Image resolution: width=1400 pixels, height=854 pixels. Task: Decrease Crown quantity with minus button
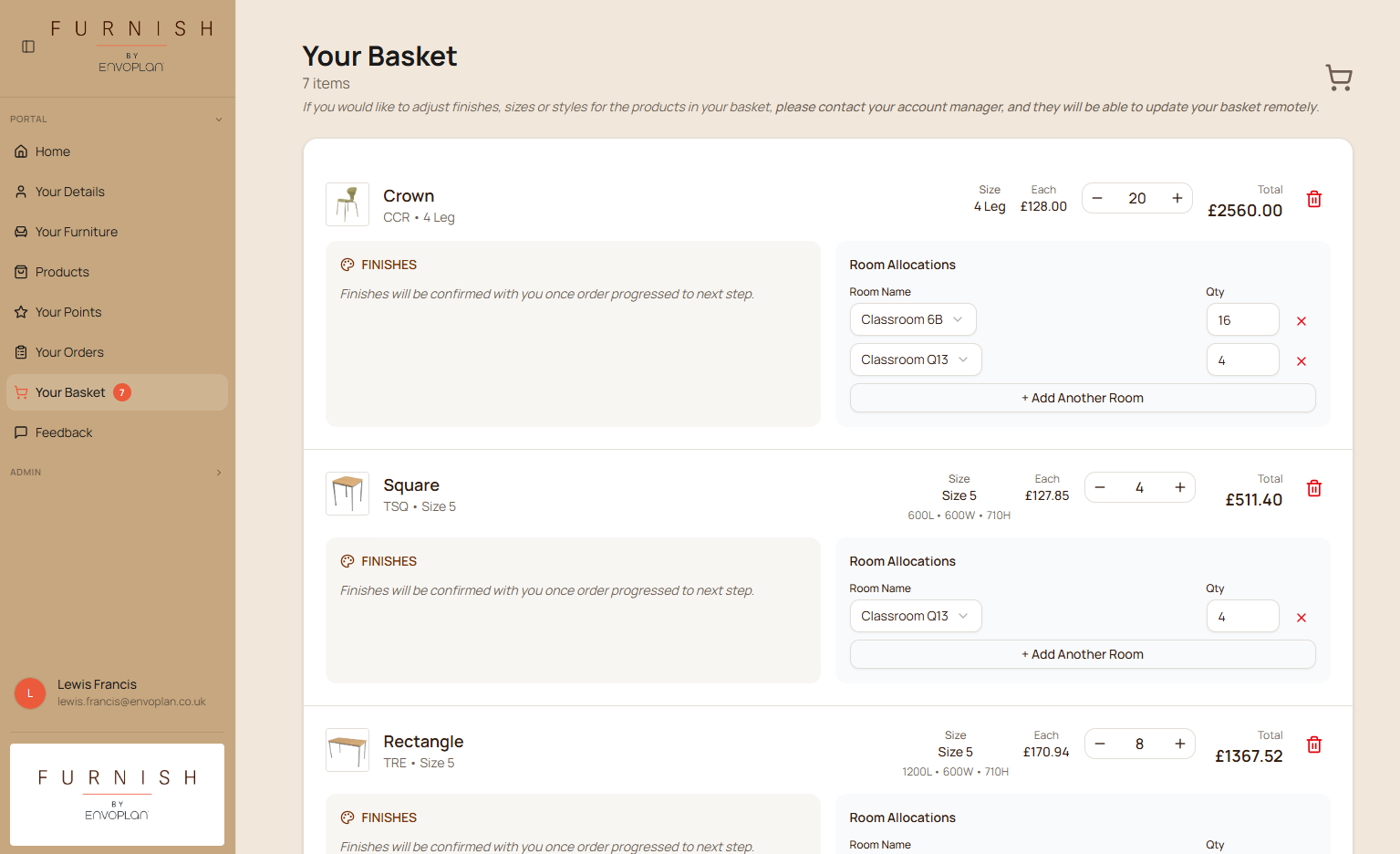pos(1097,198)
